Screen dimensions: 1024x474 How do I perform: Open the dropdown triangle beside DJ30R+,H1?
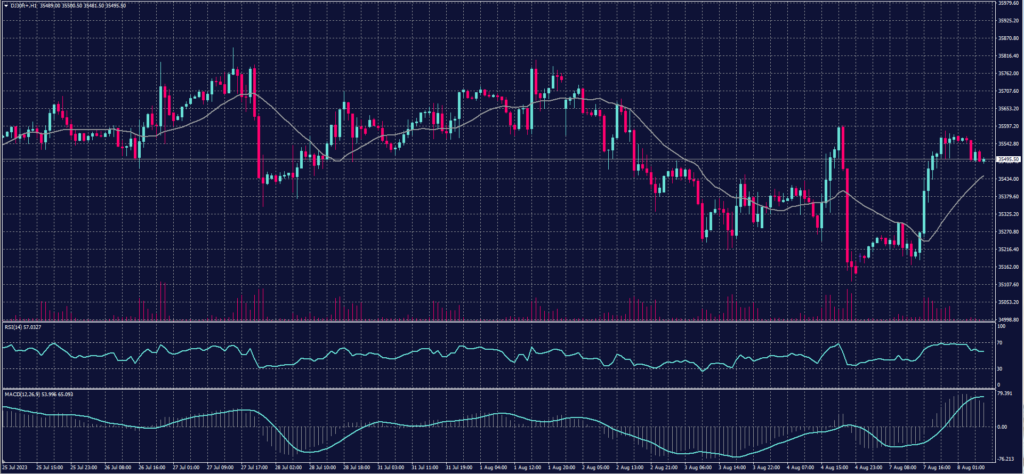pos(5,5)
